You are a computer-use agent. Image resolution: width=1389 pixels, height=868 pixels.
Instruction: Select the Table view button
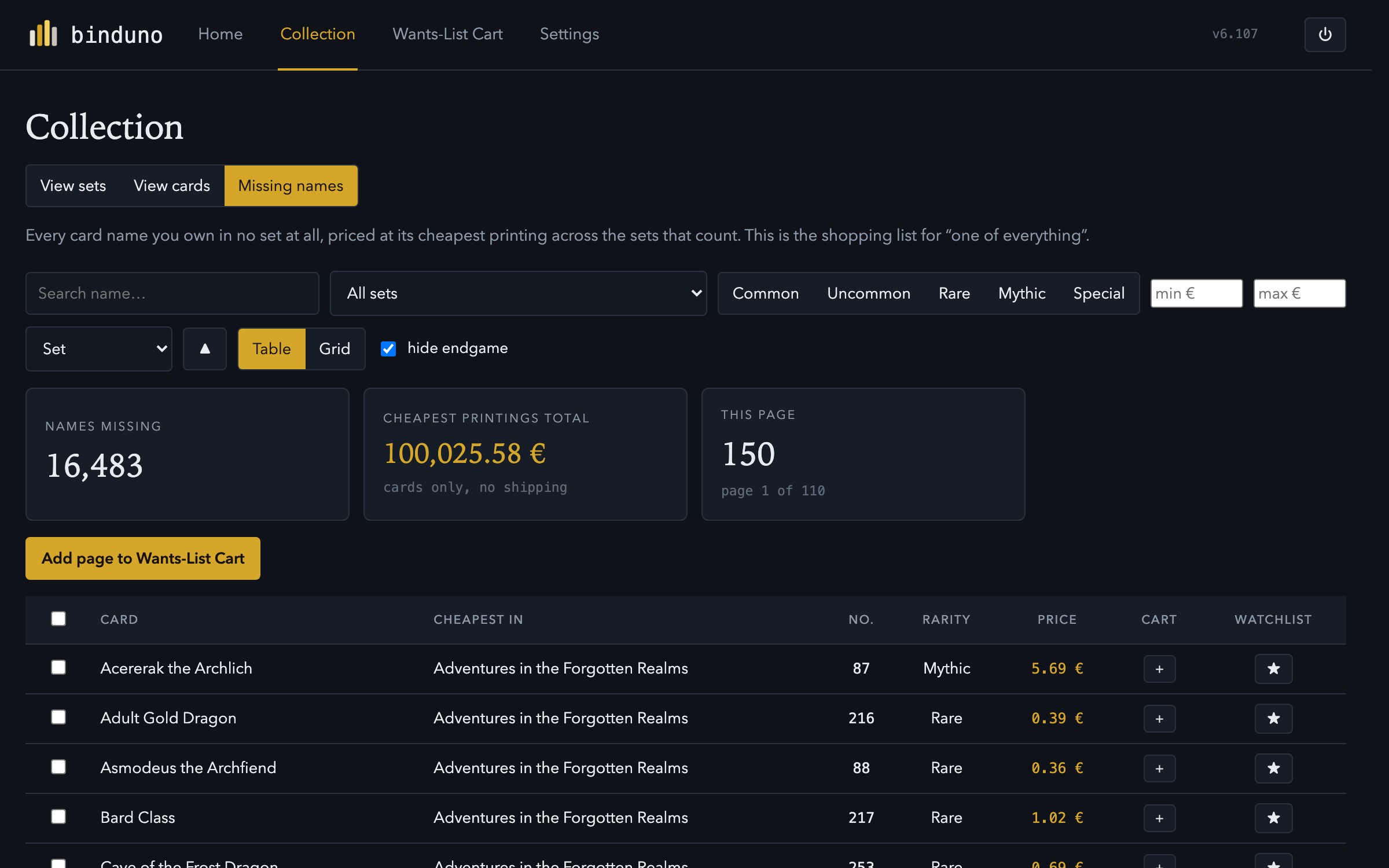click(x=271, y=348)
